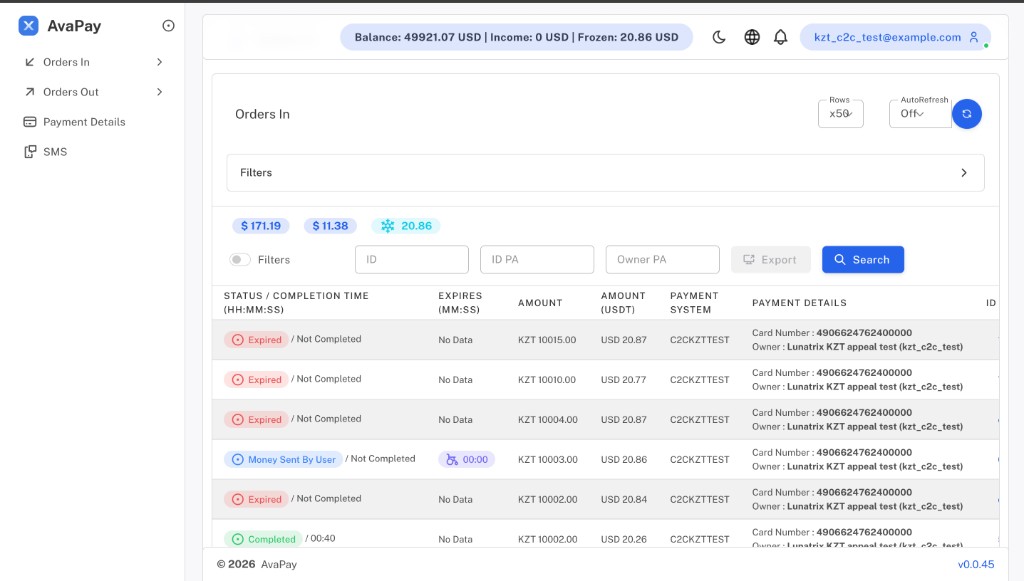Expand the Orders In submenu chevron
The image size is (1024, 581).
tap(159, 62)
